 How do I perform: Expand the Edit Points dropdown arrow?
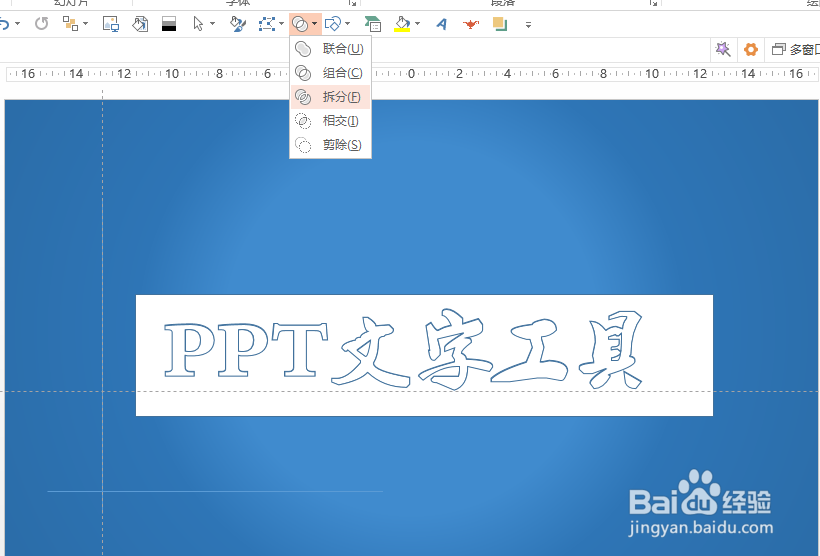coord(281,24)
